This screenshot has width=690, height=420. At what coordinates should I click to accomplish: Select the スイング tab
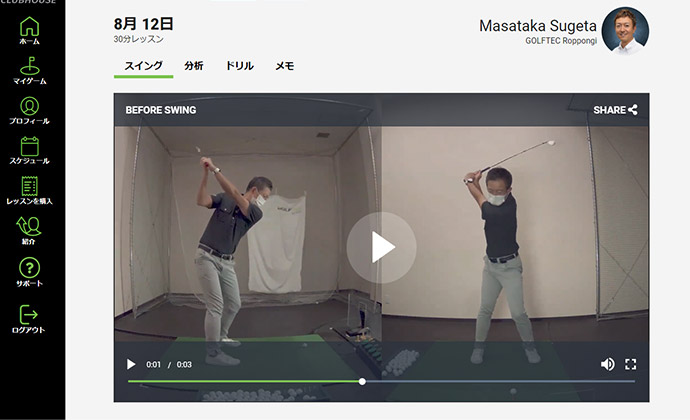point(143,66)
